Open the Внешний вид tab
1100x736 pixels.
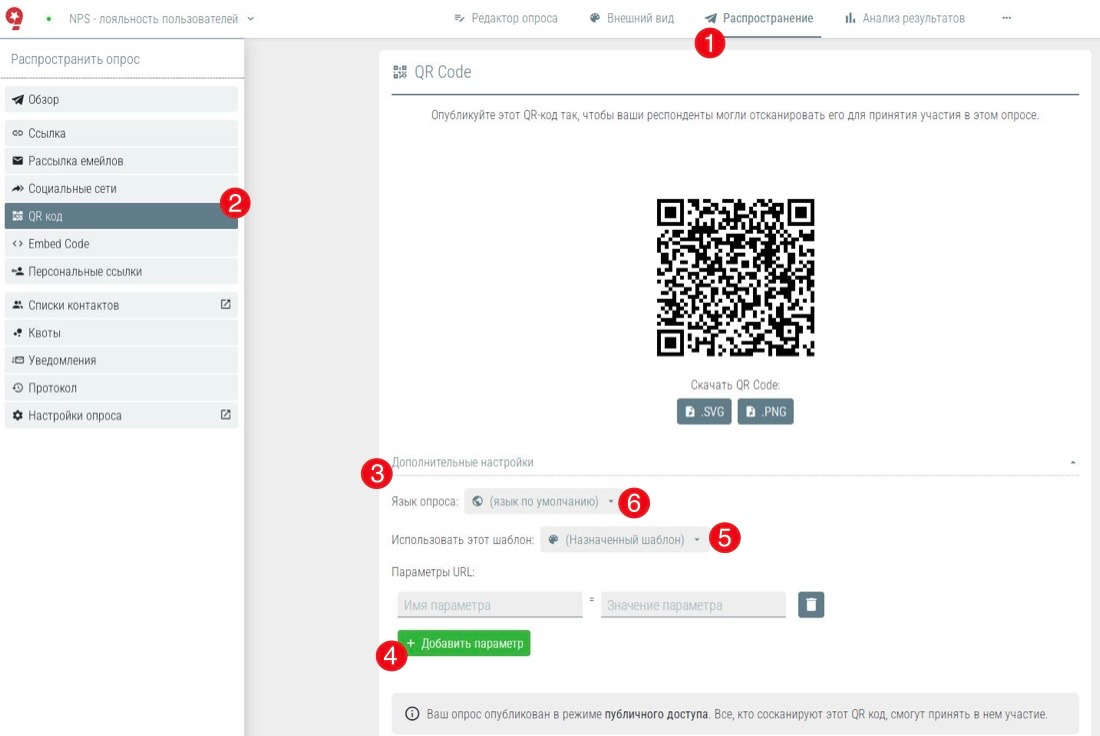point(631,18)
